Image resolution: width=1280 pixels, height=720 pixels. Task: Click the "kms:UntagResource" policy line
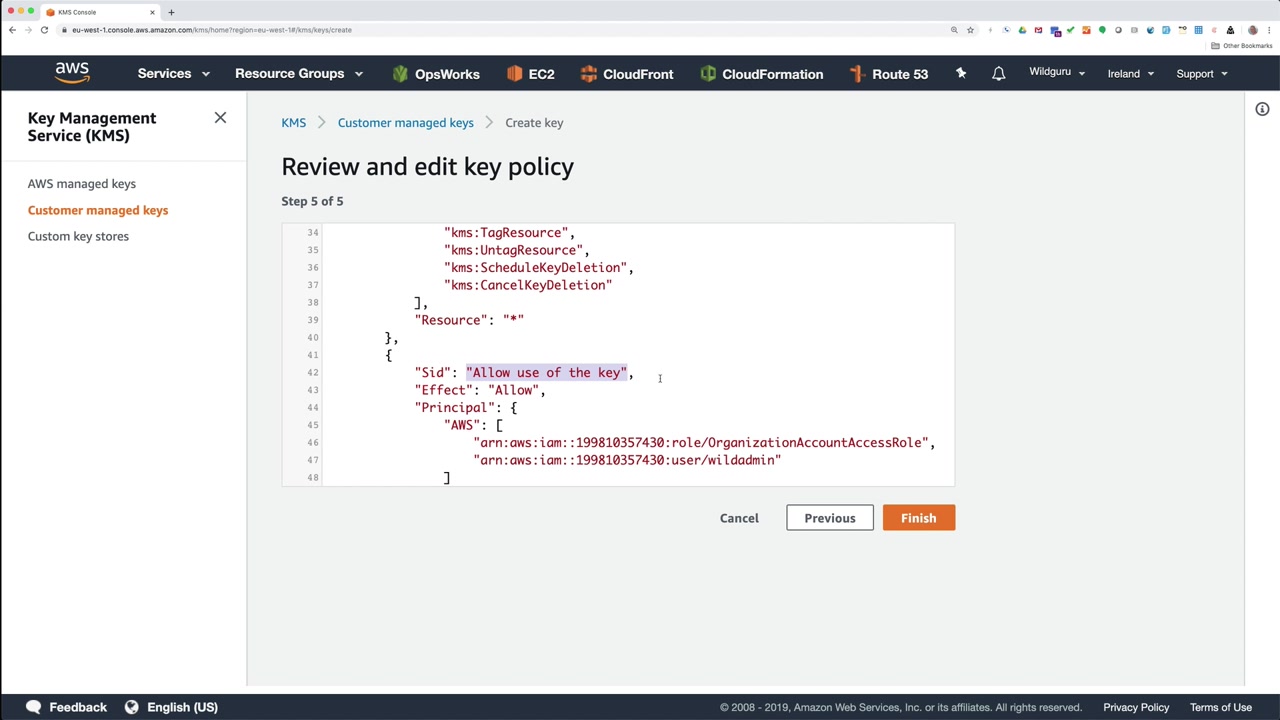(x=516, y=250)
